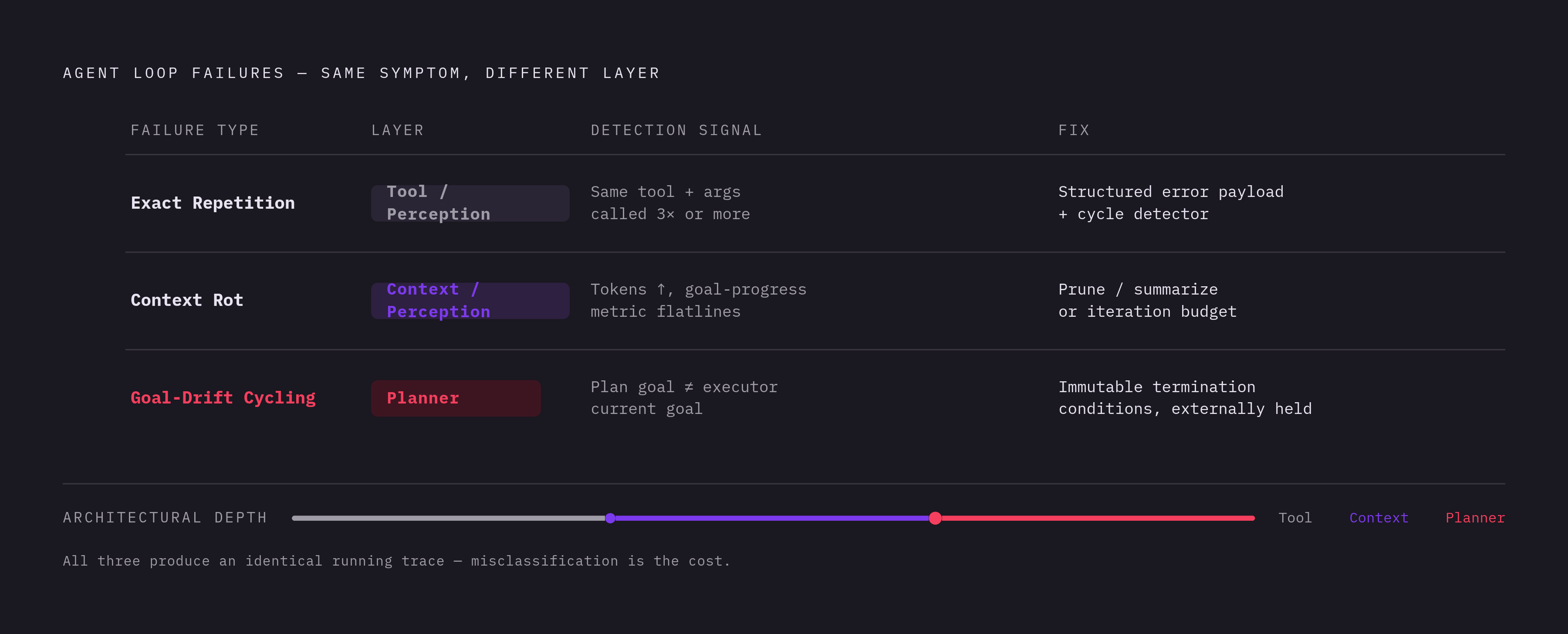The width and height of the screenshot is (1568, 634).
Task: Click the red "Planner" layer badge
Action: (x=456, y=398)
